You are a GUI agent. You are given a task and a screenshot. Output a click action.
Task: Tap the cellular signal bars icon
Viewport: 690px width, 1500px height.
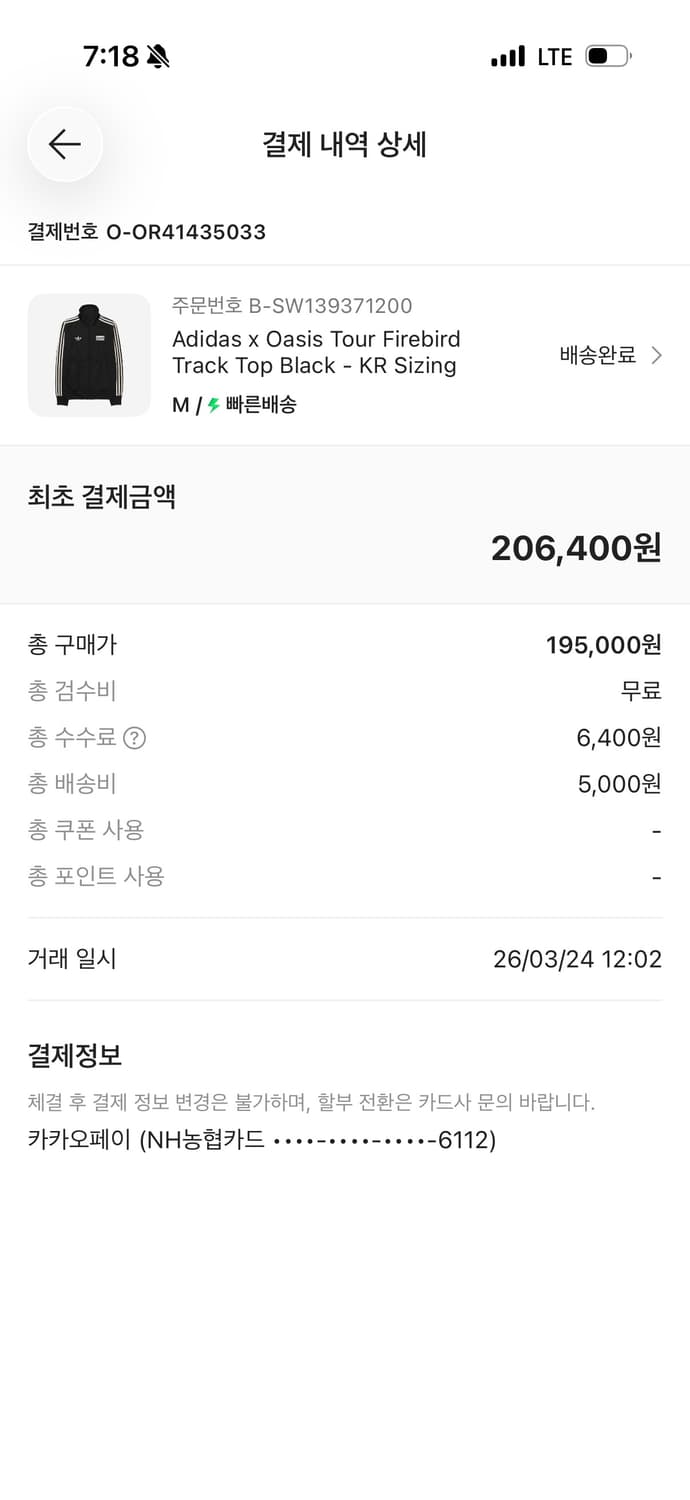pos(509,56)
